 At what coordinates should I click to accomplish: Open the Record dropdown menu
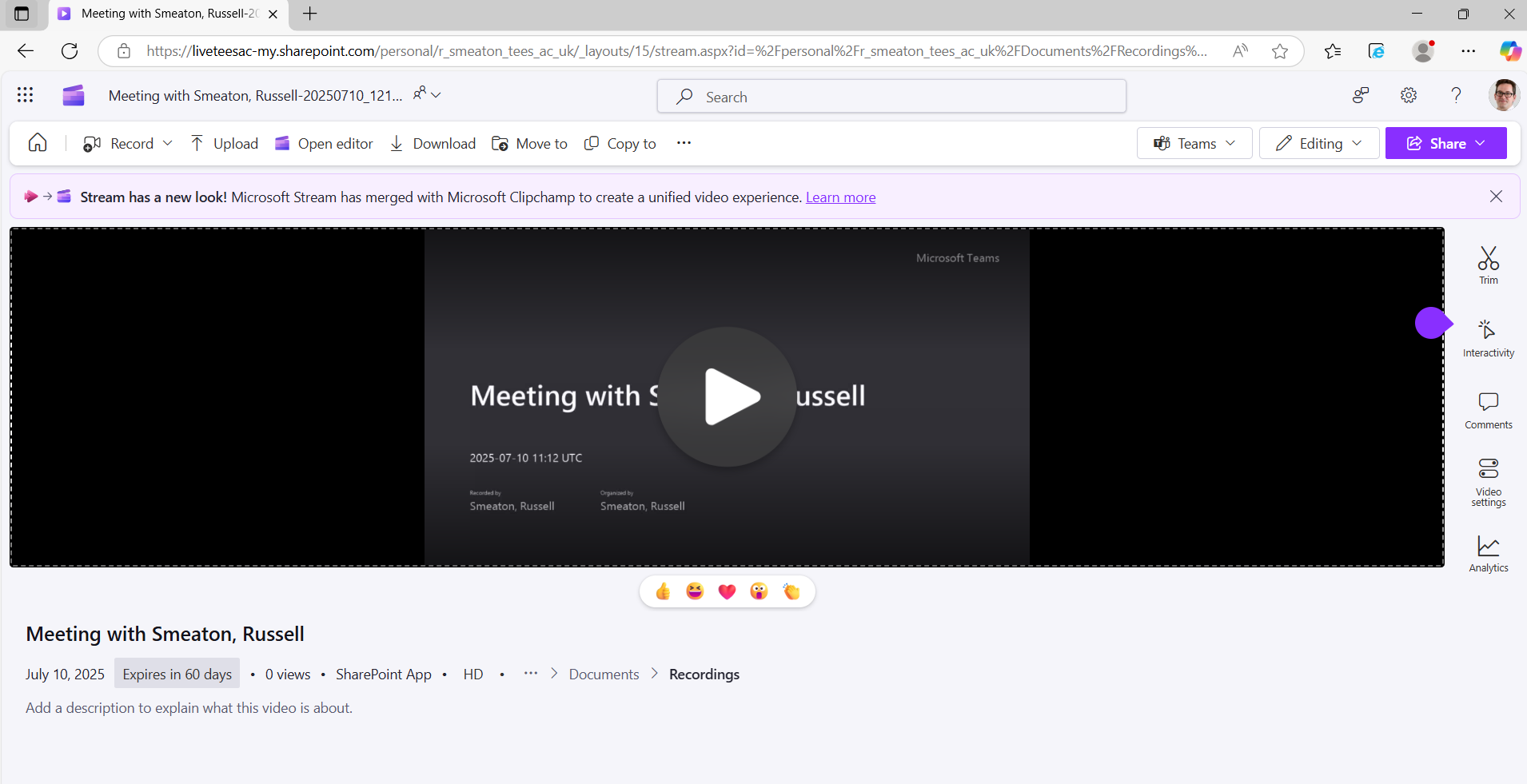pos(128,144)
